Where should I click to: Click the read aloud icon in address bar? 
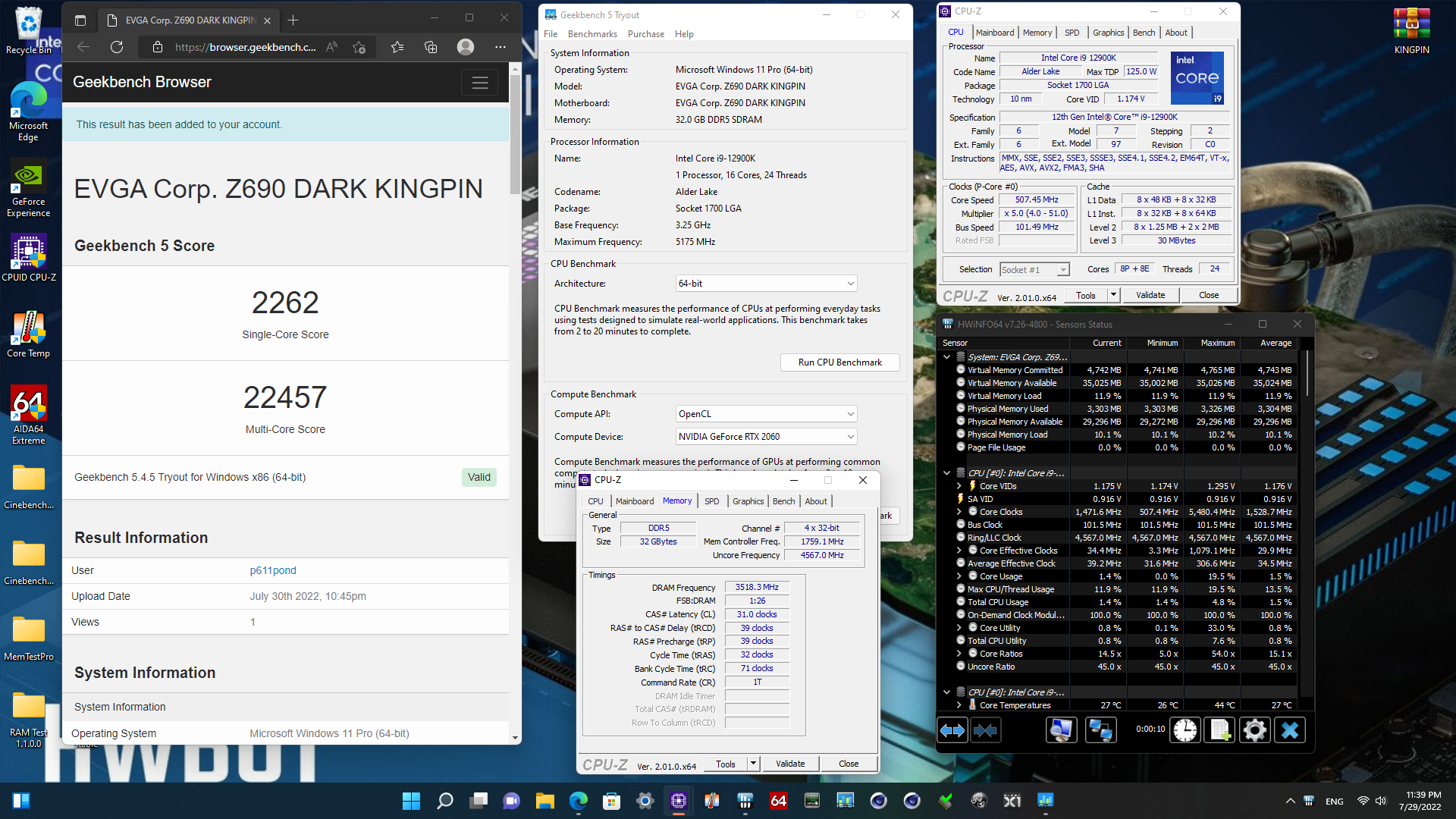pyautogui.click(x=332, y=47)
